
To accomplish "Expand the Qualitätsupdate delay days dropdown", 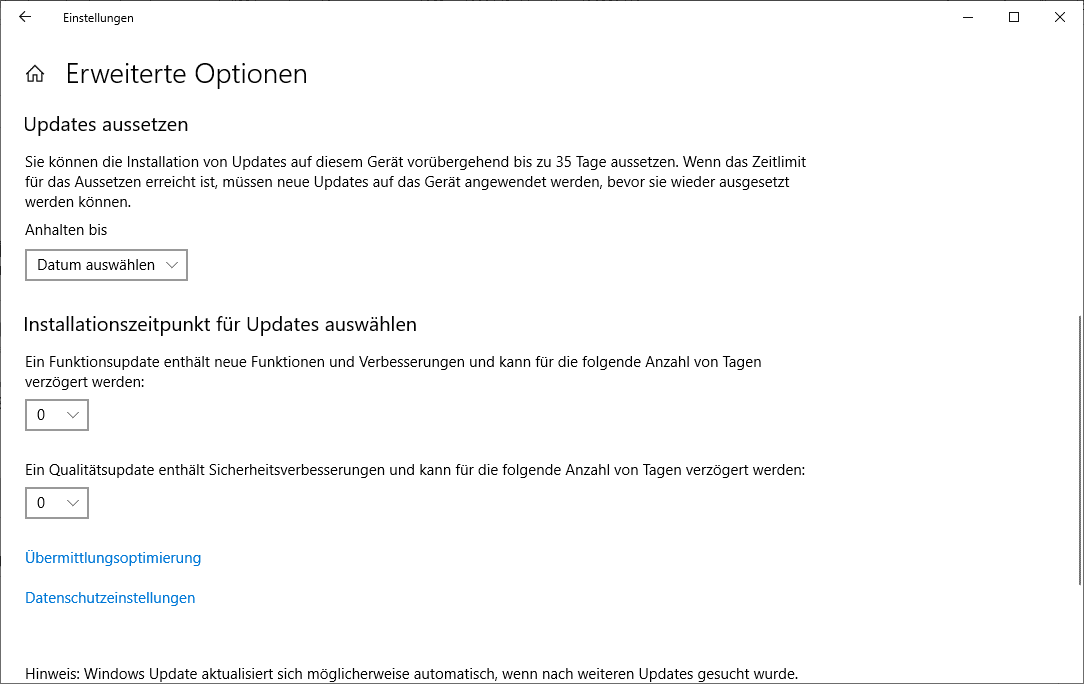I will (x=57, y=503).
